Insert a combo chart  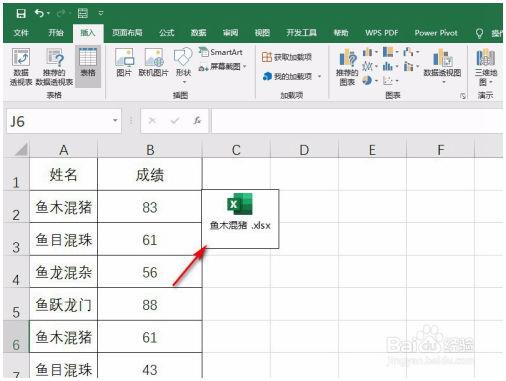point(411,66)
